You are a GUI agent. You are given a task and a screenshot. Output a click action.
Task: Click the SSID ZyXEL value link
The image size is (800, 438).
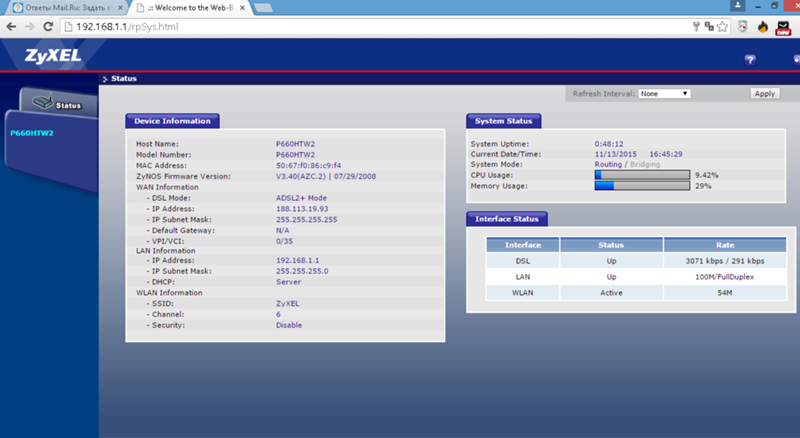point(288,303)
